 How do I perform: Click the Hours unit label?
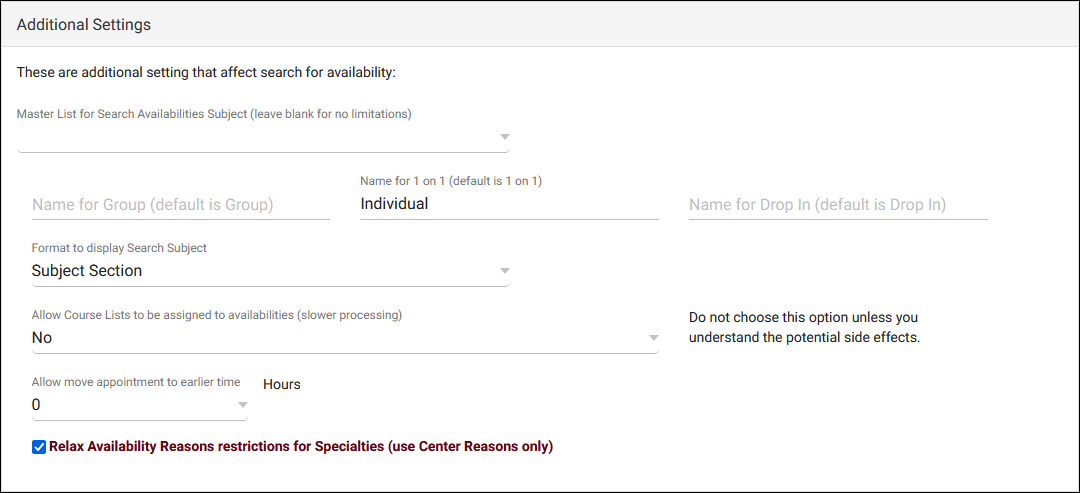pos(282,384)
